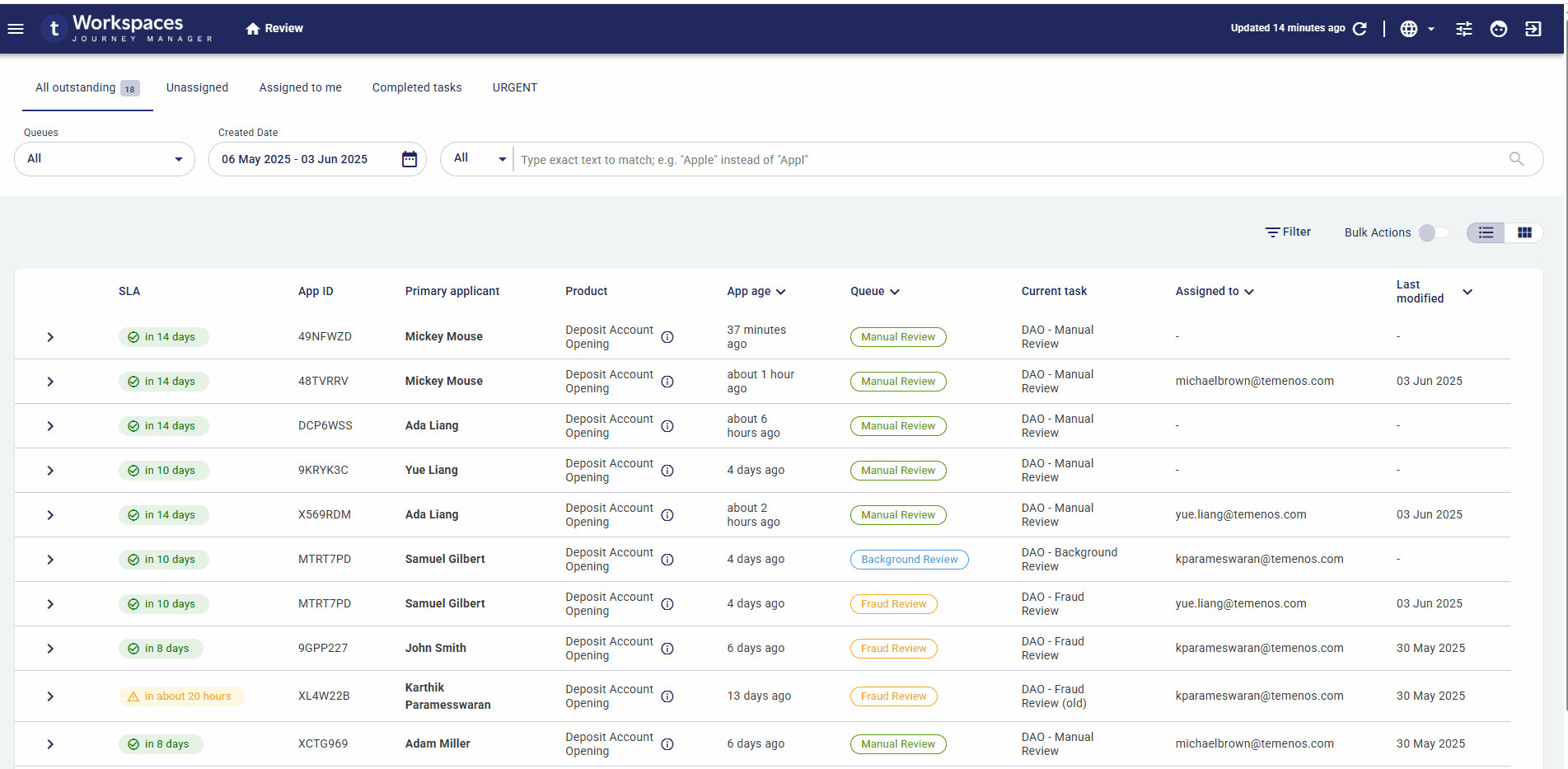Toggle the Bulk Actions switch

1434,233
